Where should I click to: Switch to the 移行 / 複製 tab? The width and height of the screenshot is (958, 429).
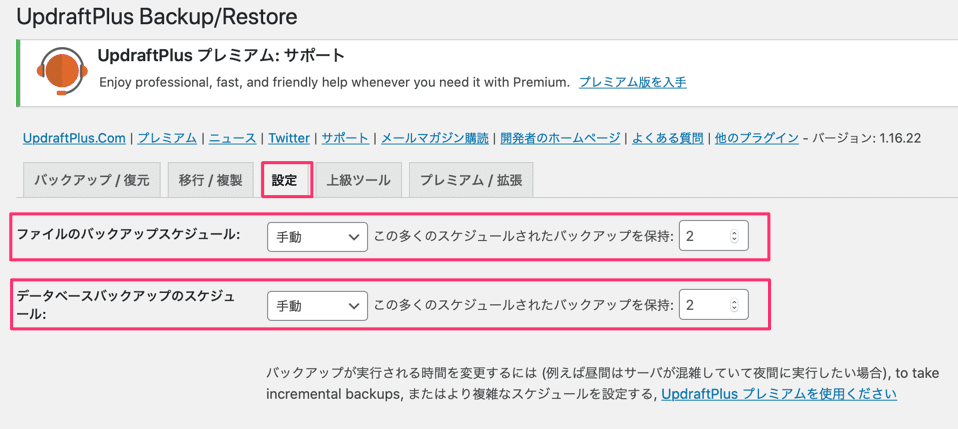(x=210, y=181)
